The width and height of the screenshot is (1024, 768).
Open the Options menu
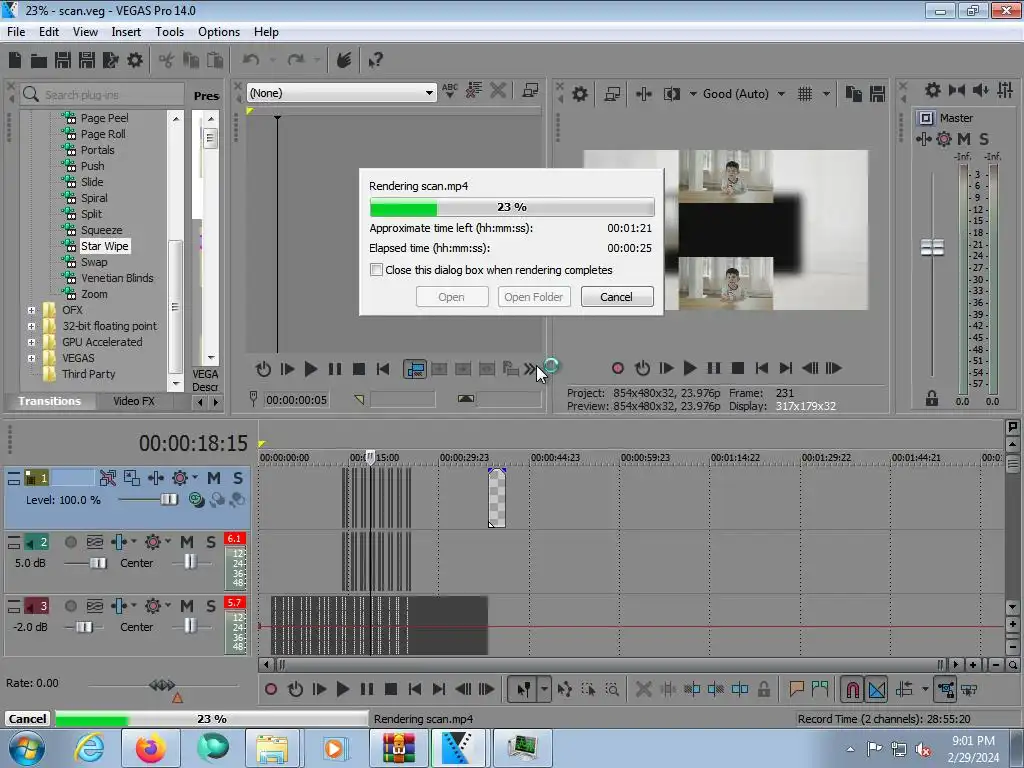[x=219, y=31]
